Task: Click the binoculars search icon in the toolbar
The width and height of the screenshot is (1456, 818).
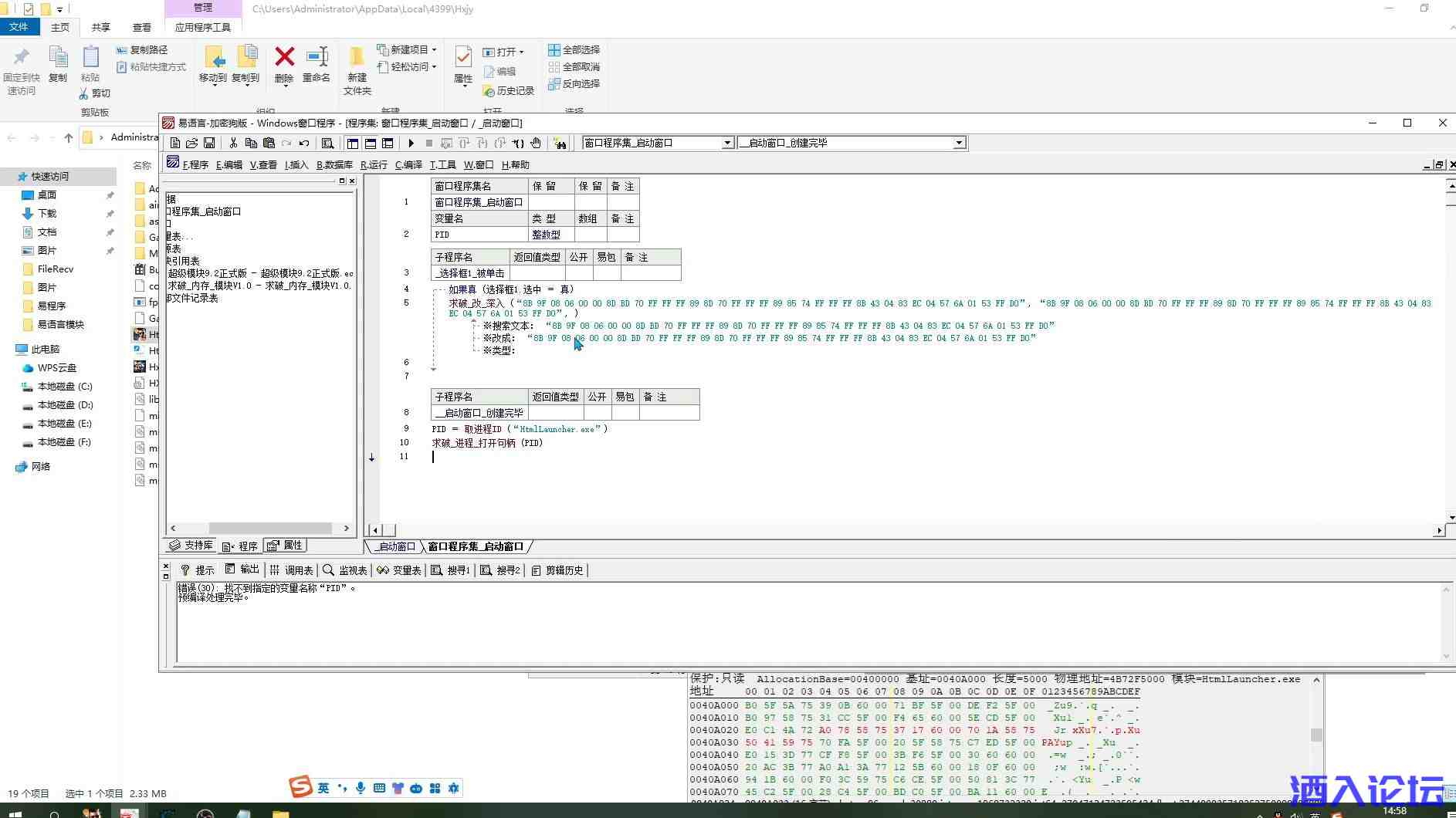Action: (x=560, y=144)
